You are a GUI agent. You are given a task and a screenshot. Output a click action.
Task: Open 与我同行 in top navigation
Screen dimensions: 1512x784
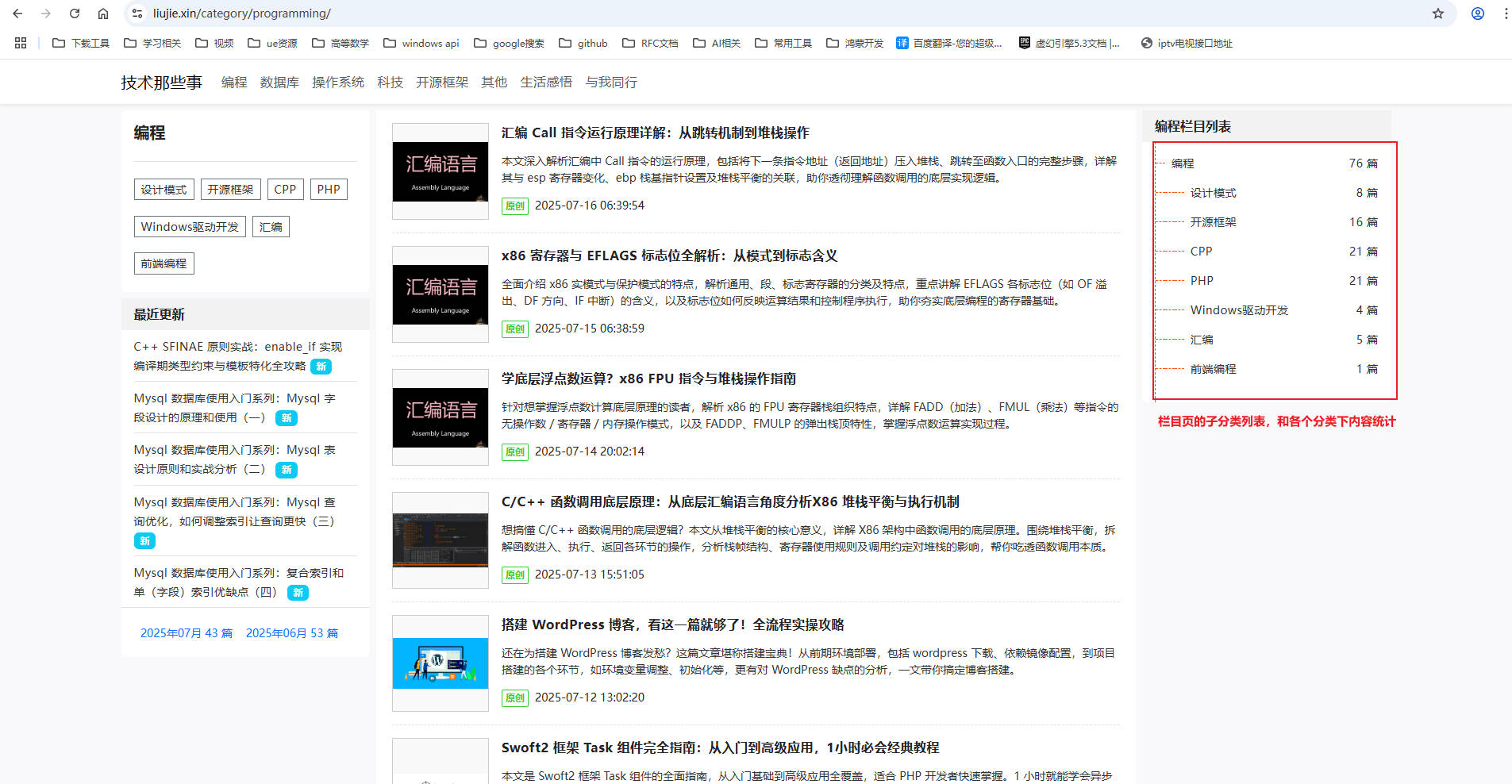coord(611,83)
